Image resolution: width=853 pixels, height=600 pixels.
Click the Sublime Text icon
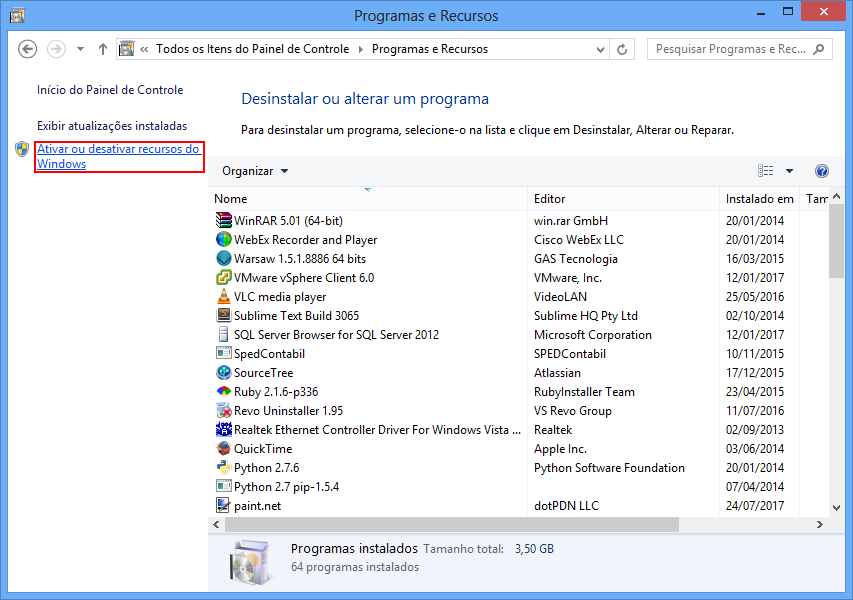click(x=224, y=316)
